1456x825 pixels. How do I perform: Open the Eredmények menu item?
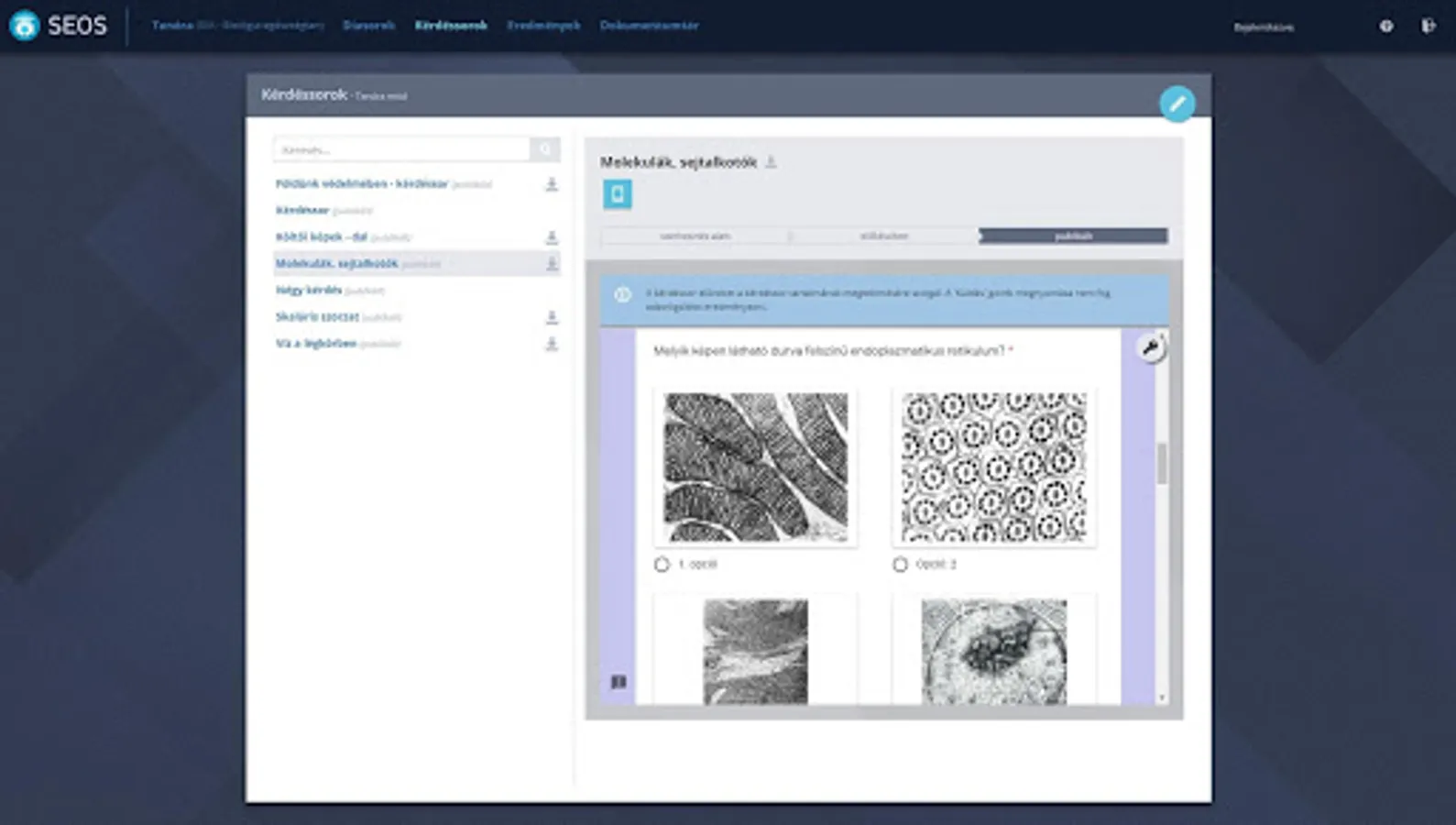(x=543, y=26)
